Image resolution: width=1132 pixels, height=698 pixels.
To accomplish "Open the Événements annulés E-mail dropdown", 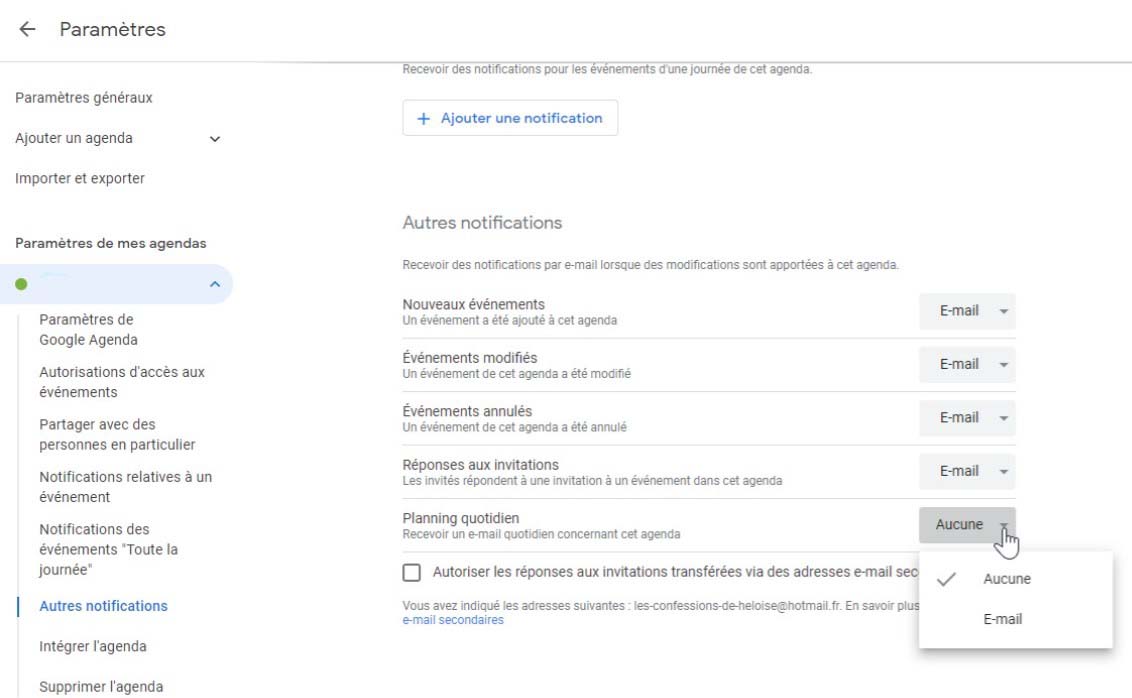I will pyautogui.click(x=967, y=418).
